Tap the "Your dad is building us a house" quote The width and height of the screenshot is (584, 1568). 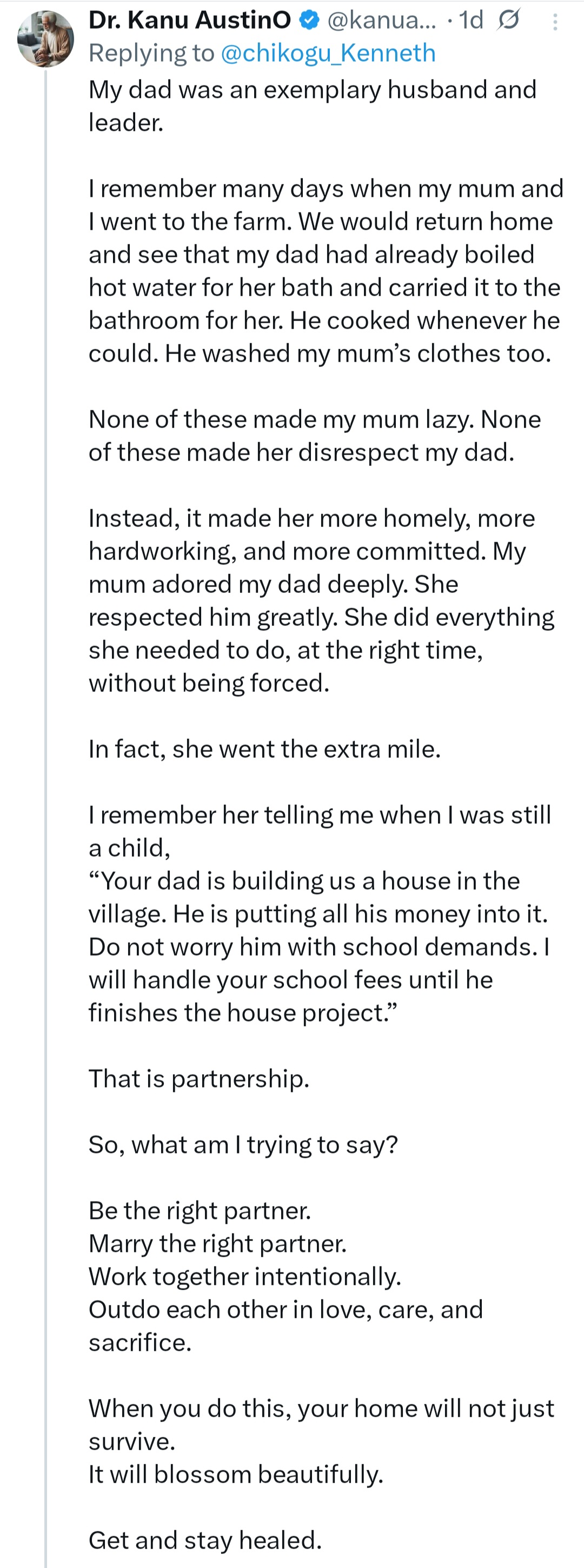[319, 946]
